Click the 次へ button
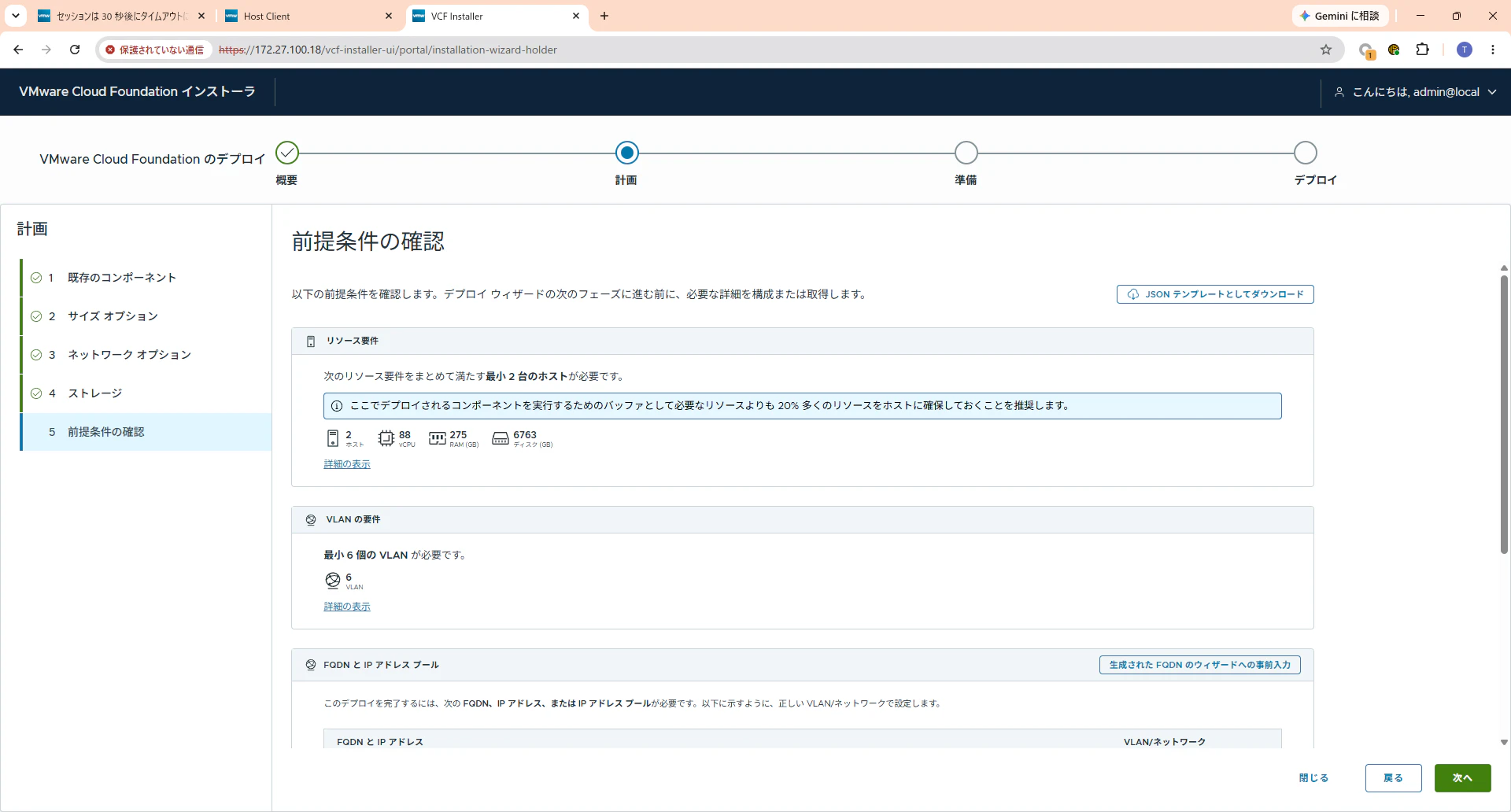The height and width of the screenshot is (812, 1511). [x=1463, y=778]
